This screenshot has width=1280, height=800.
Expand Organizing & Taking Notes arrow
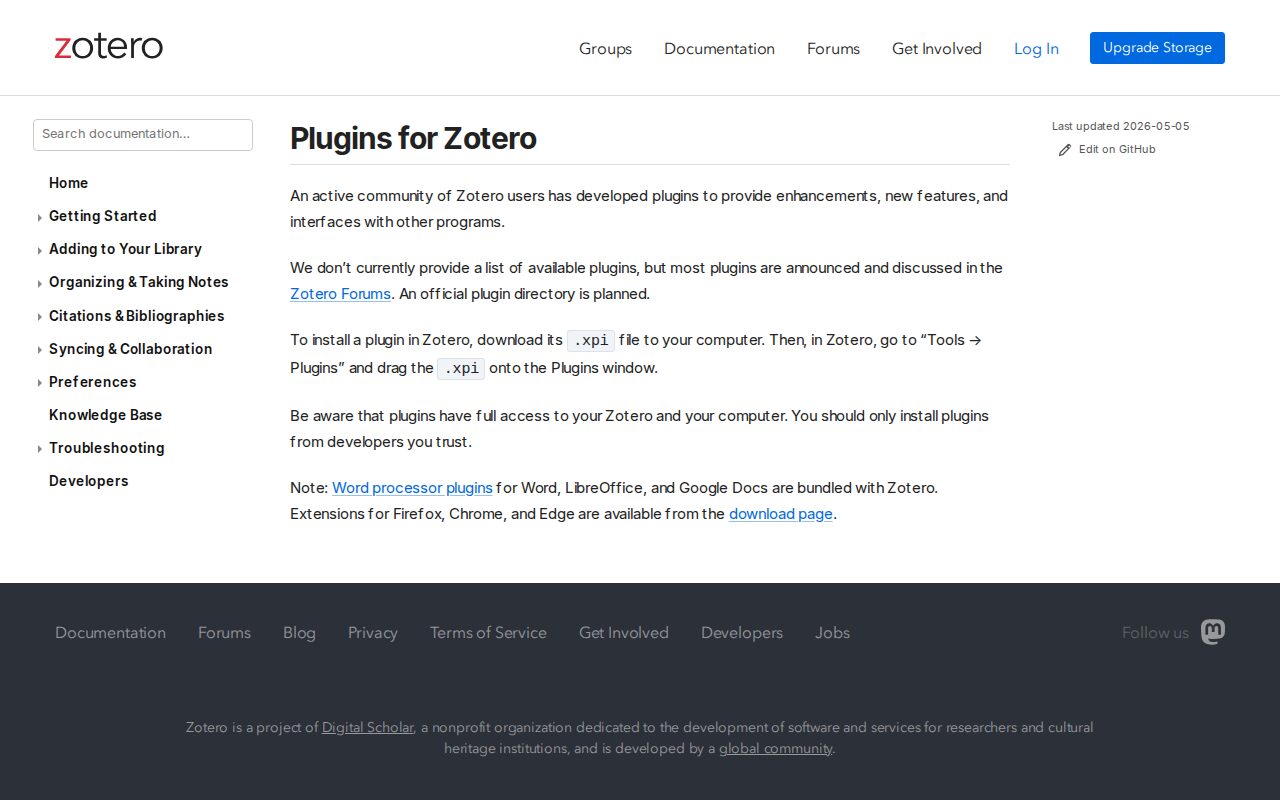[39, 283]
